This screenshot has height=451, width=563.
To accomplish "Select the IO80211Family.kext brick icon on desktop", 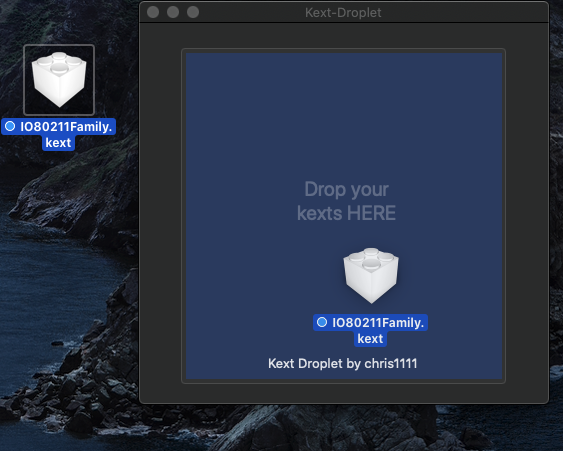I will pyautogui.click(x=59, y=79).
